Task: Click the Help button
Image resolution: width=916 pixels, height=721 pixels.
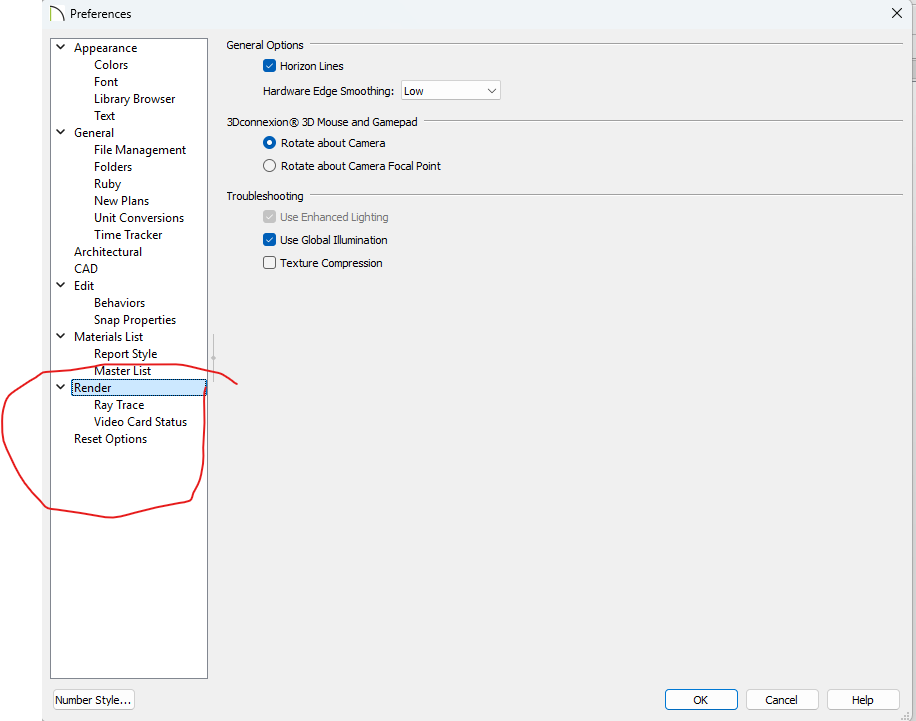Action: pyautogui.click(x=862, y=700)
